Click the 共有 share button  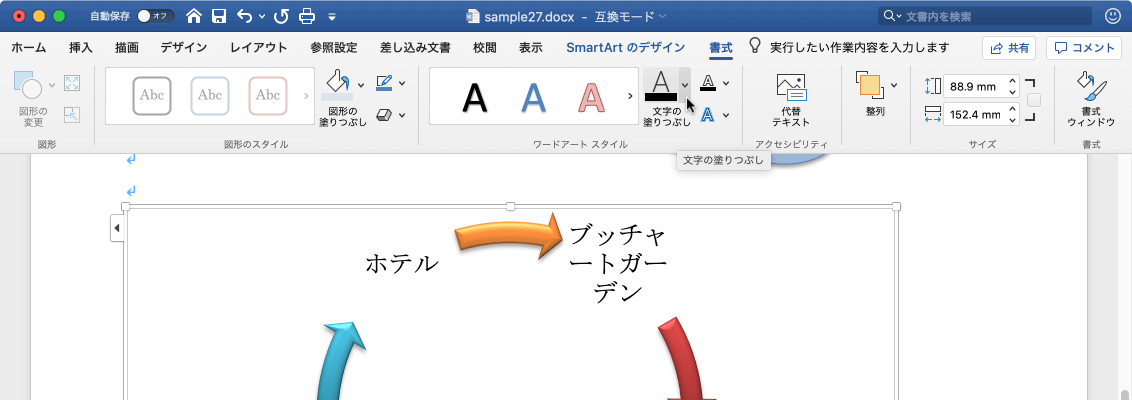point(1009,48)
